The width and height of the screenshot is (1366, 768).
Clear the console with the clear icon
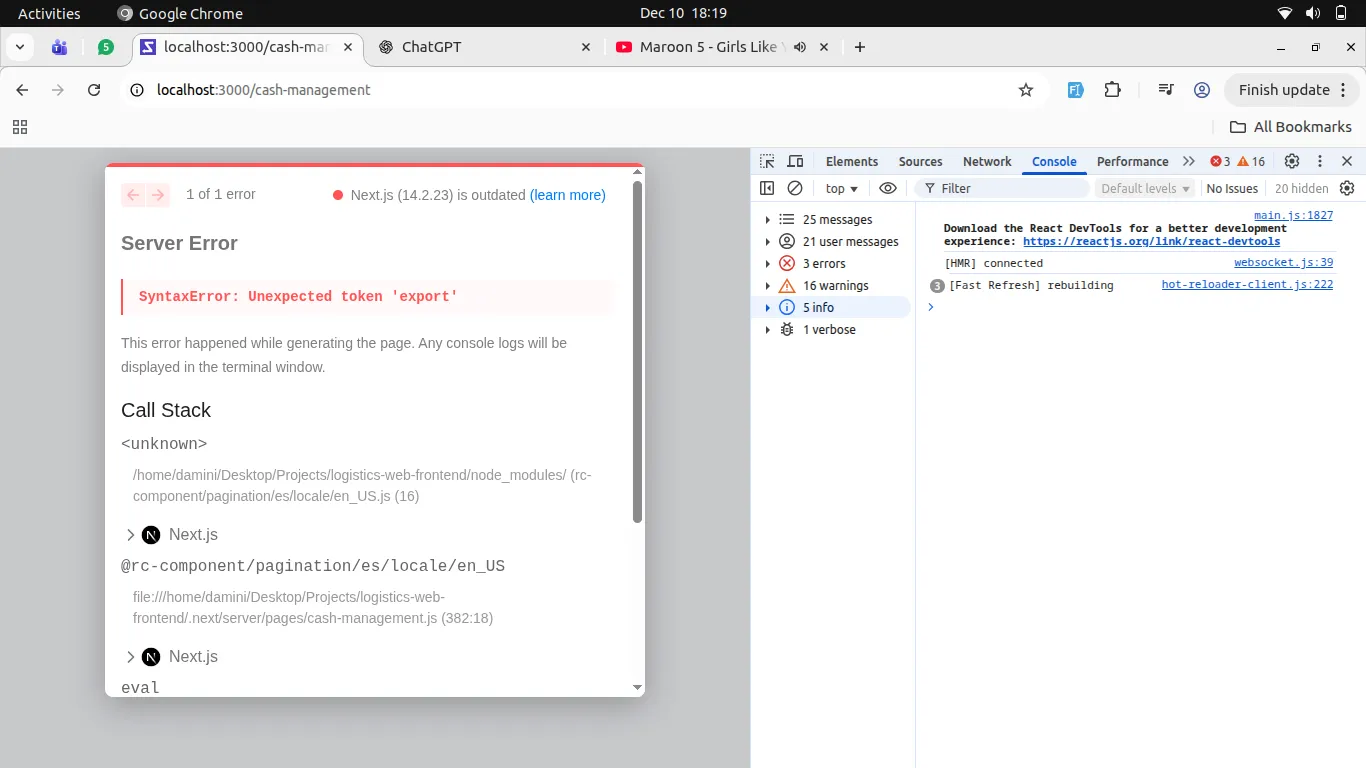tap(795, 188)
